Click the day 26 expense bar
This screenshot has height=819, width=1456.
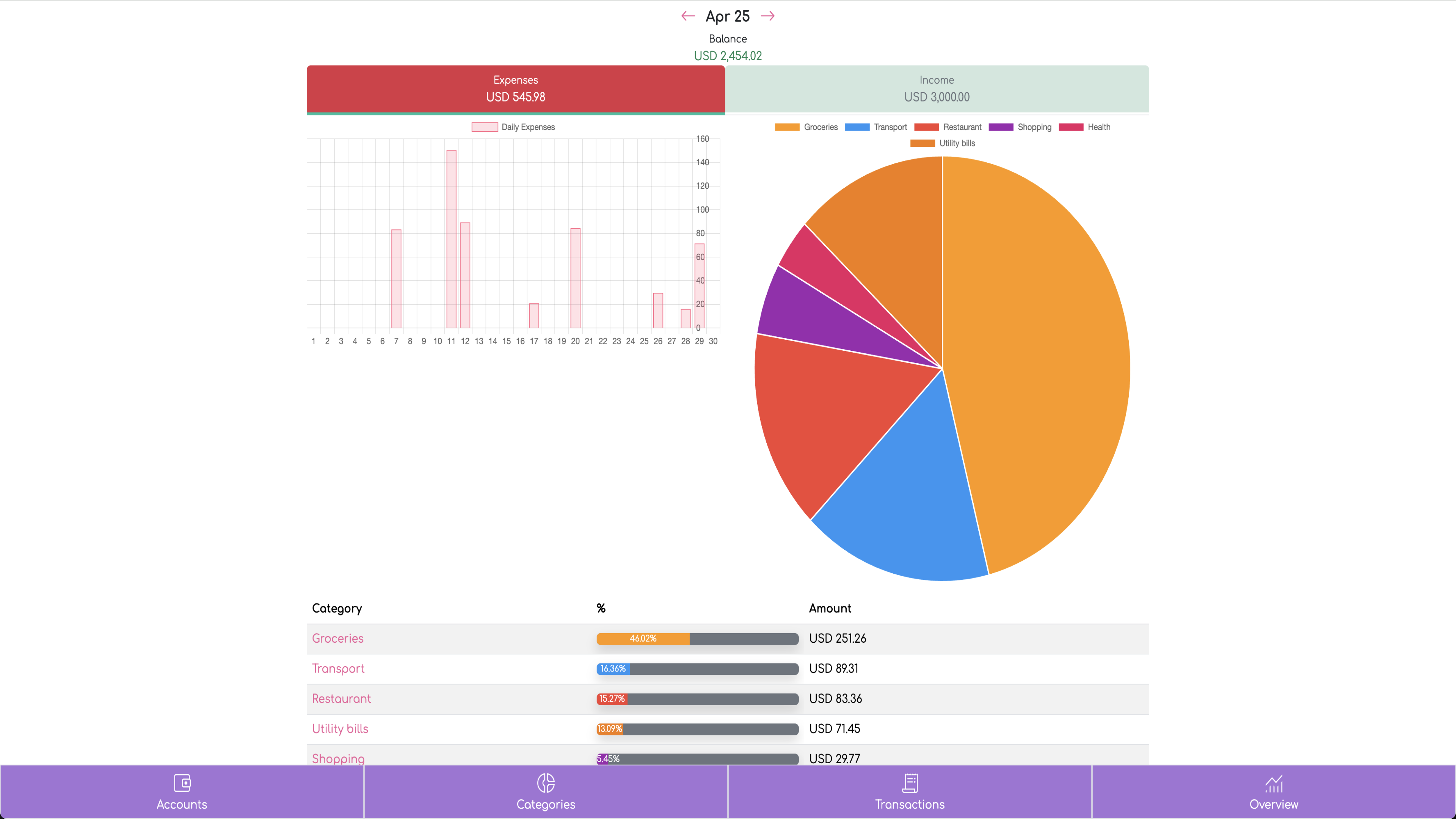click(x=658, y=310)
